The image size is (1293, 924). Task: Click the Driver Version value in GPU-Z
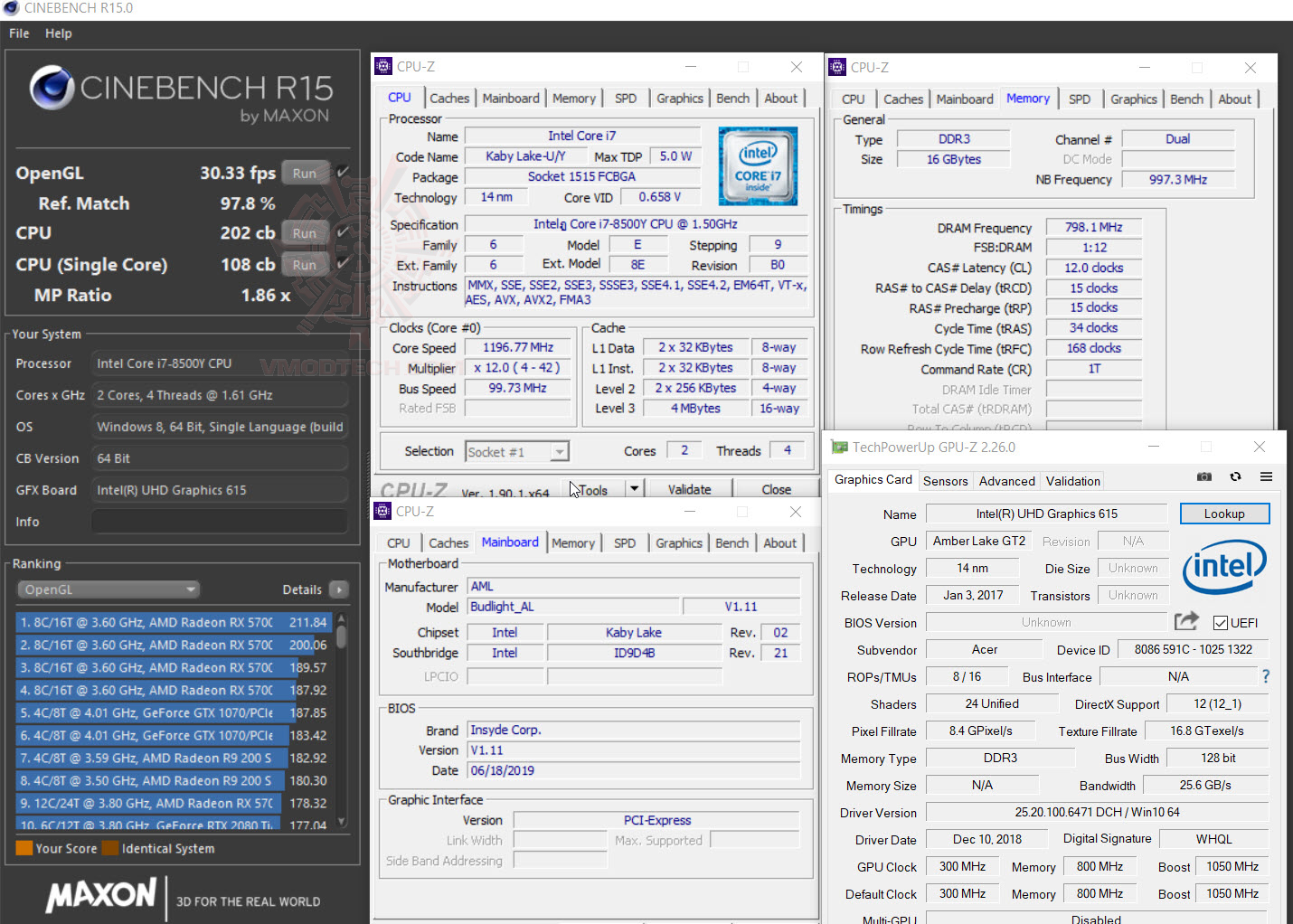point(1097,812)
